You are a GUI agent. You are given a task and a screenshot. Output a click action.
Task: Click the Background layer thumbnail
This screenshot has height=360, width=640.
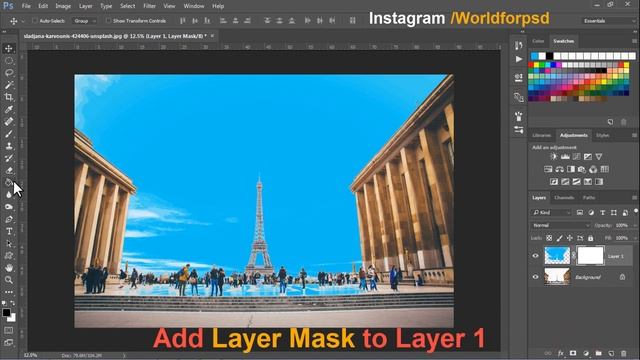click(557, 277)
